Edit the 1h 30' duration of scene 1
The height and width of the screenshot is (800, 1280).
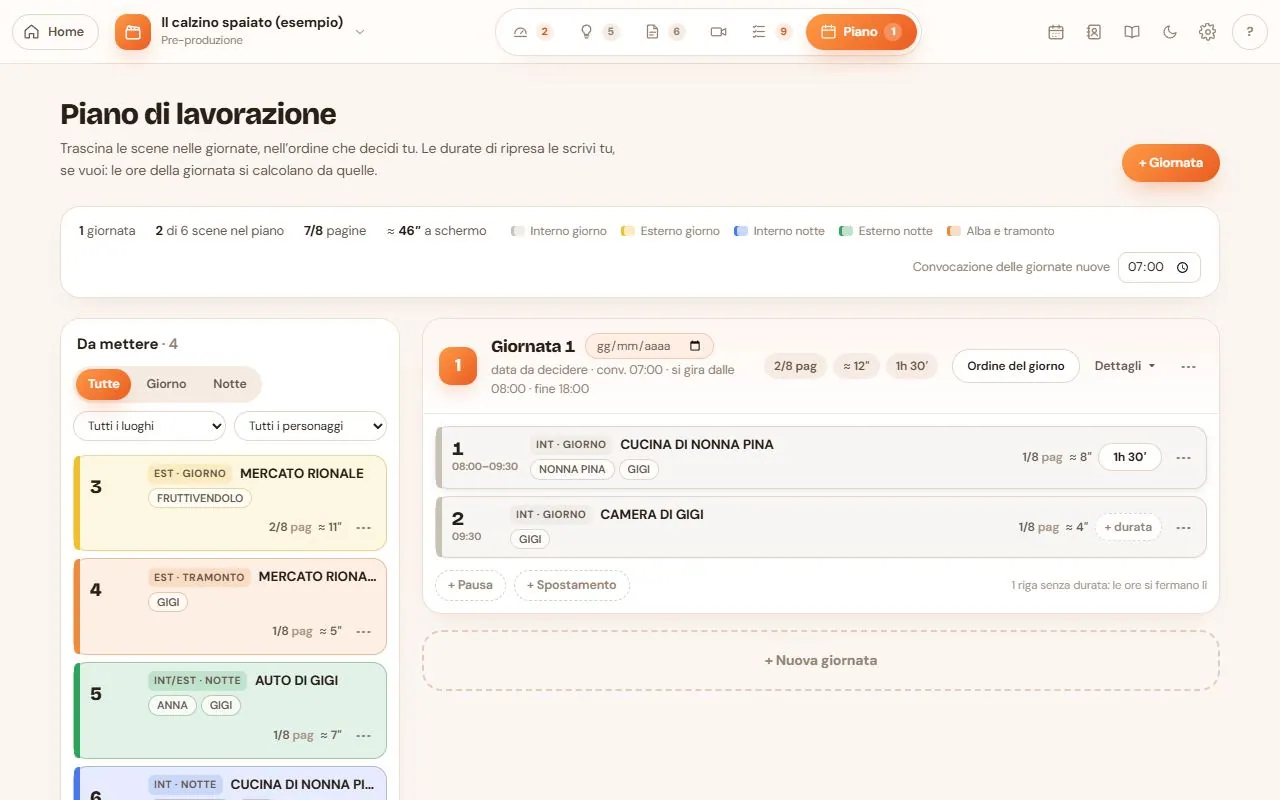[1130, 457]
